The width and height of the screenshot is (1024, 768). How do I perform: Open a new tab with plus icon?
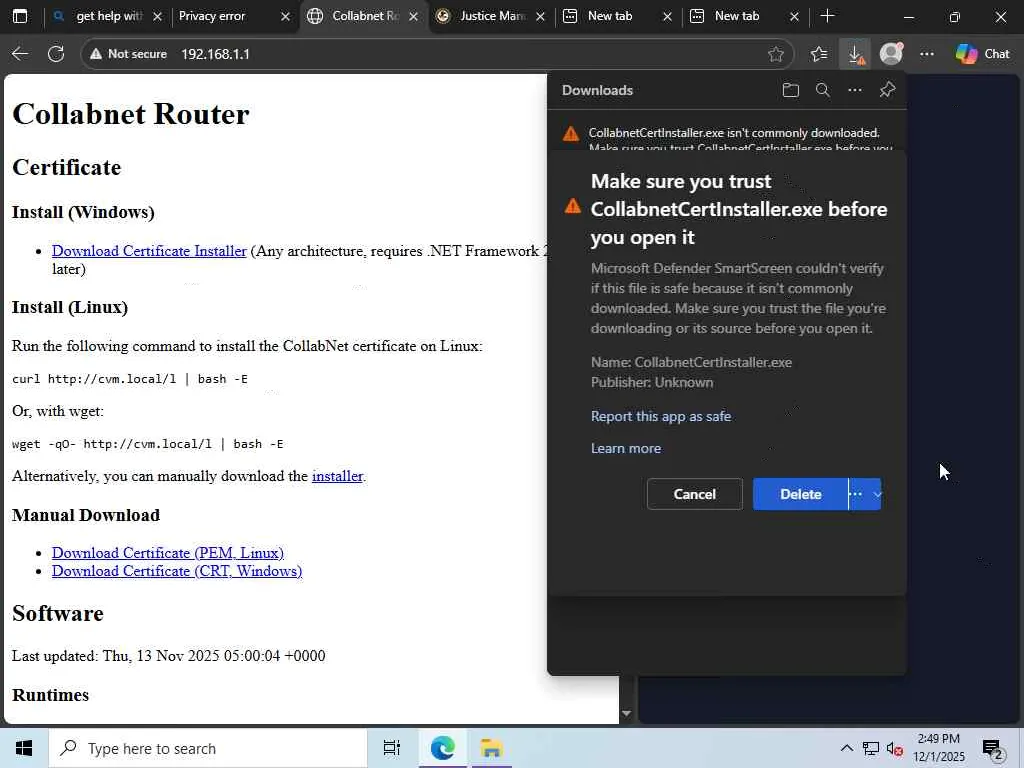[827, 16]
